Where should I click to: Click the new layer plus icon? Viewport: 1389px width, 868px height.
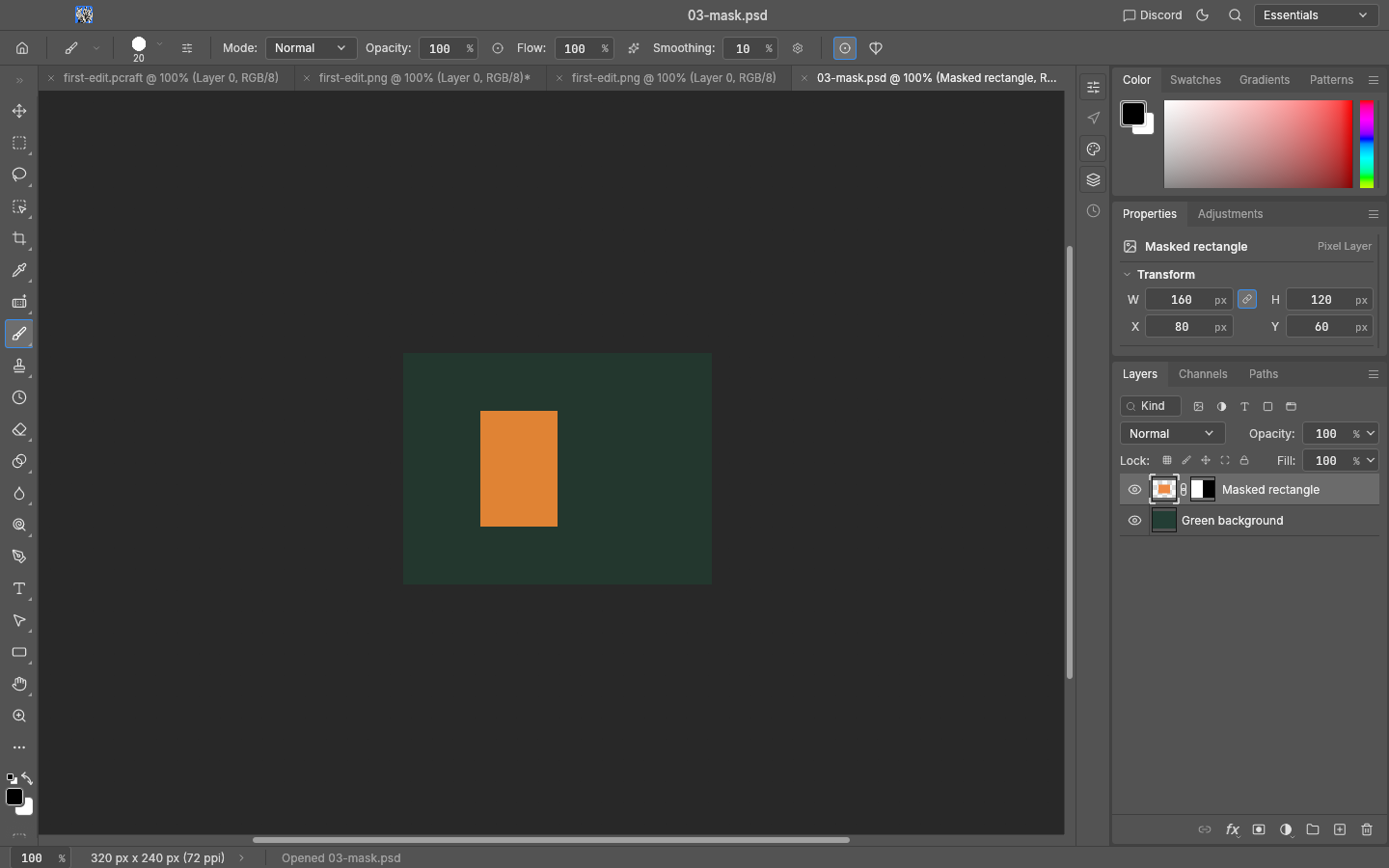[1340, 829]
